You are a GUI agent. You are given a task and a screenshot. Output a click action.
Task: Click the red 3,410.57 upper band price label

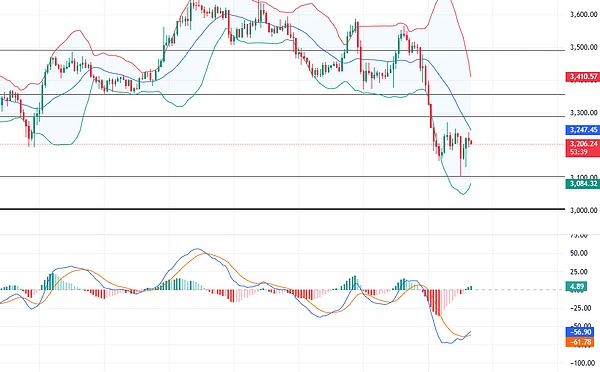pyautogui.click(x=583, y=77)
